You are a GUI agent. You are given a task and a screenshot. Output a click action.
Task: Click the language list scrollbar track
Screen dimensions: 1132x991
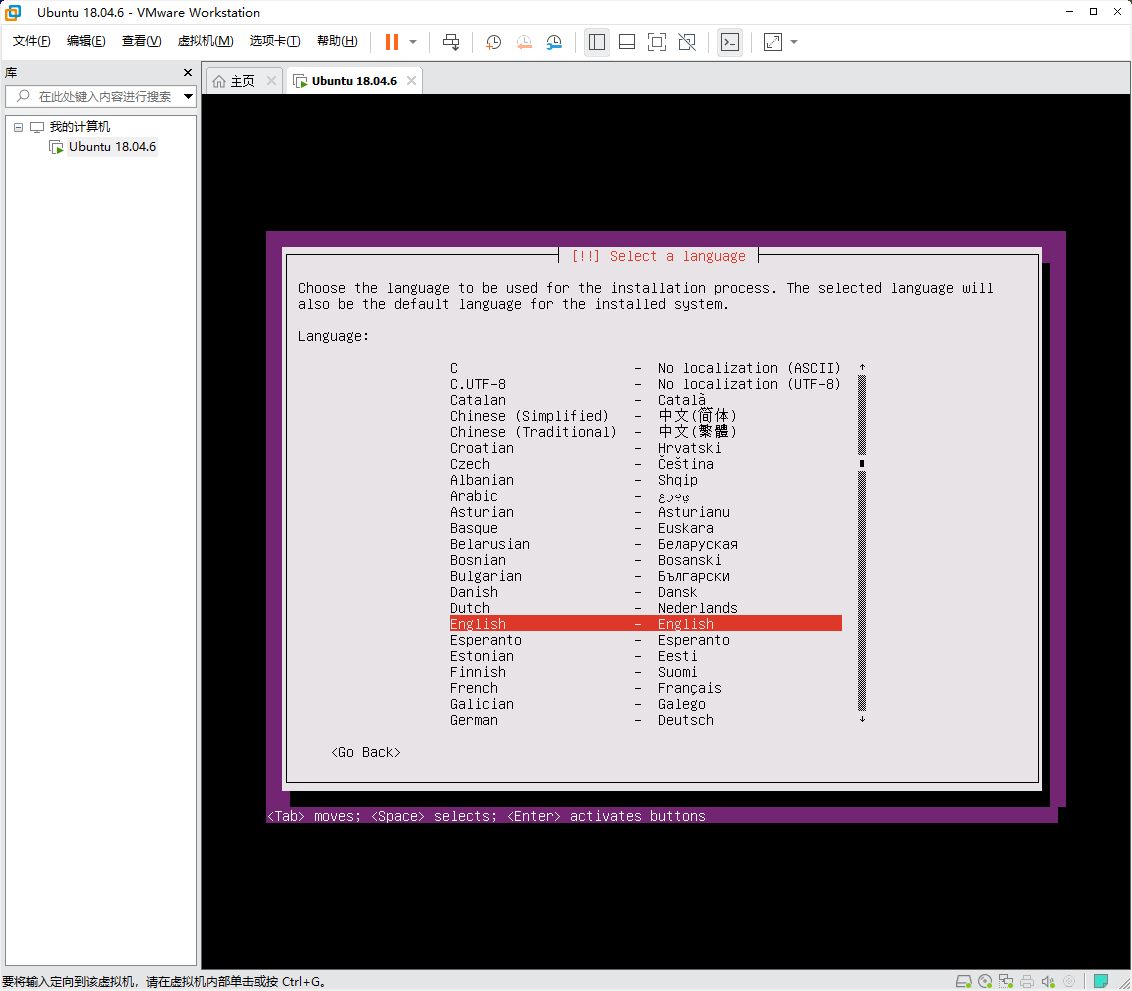pos(862,543)
